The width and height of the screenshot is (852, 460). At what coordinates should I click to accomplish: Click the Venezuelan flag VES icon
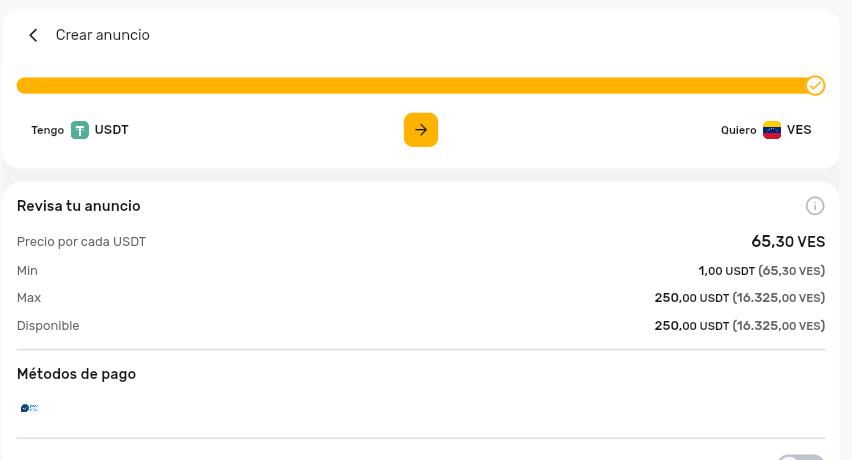772,130
